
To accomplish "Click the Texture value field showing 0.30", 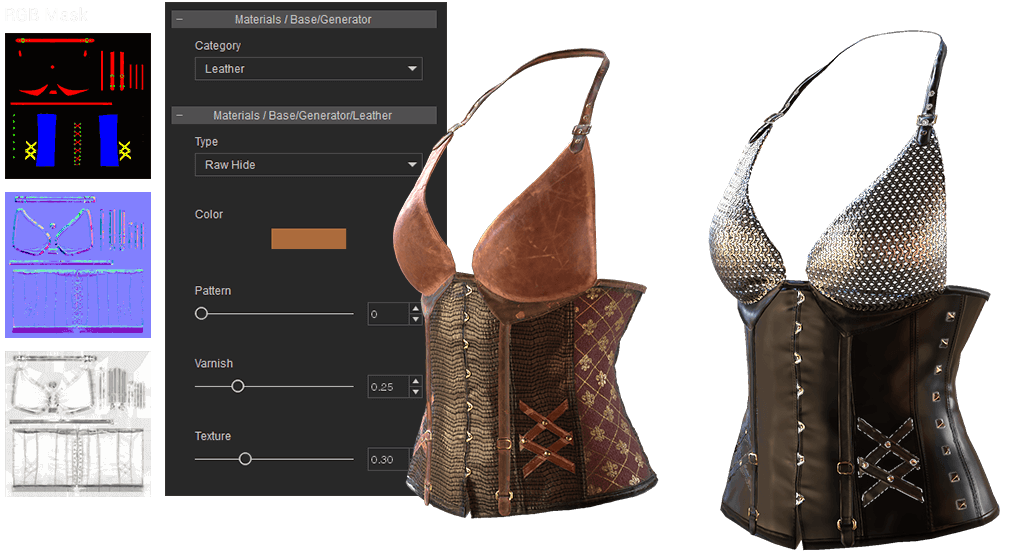I will click(387, 460).
